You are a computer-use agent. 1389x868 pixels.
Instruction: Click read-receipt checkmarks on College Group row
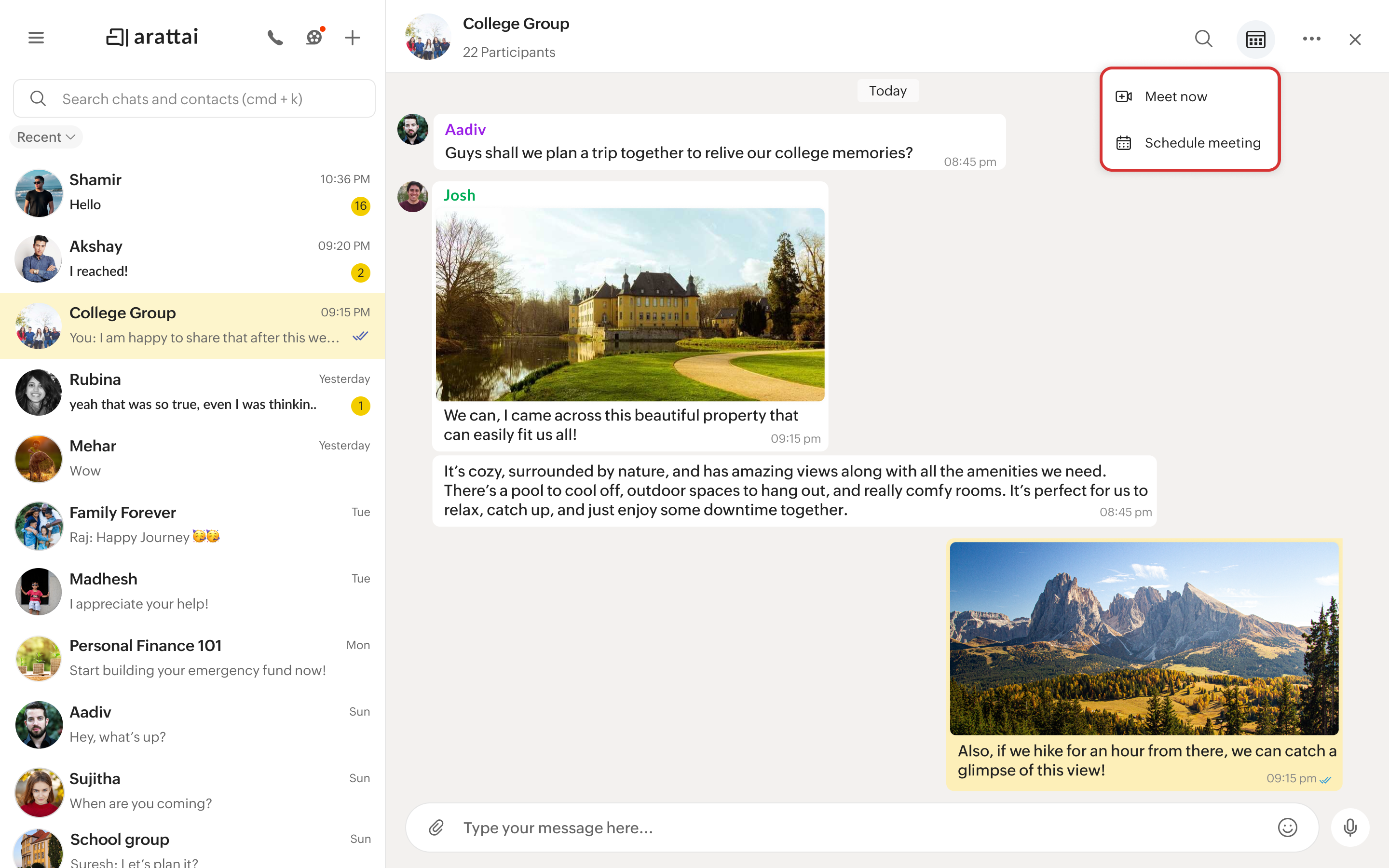coord(360,337)
